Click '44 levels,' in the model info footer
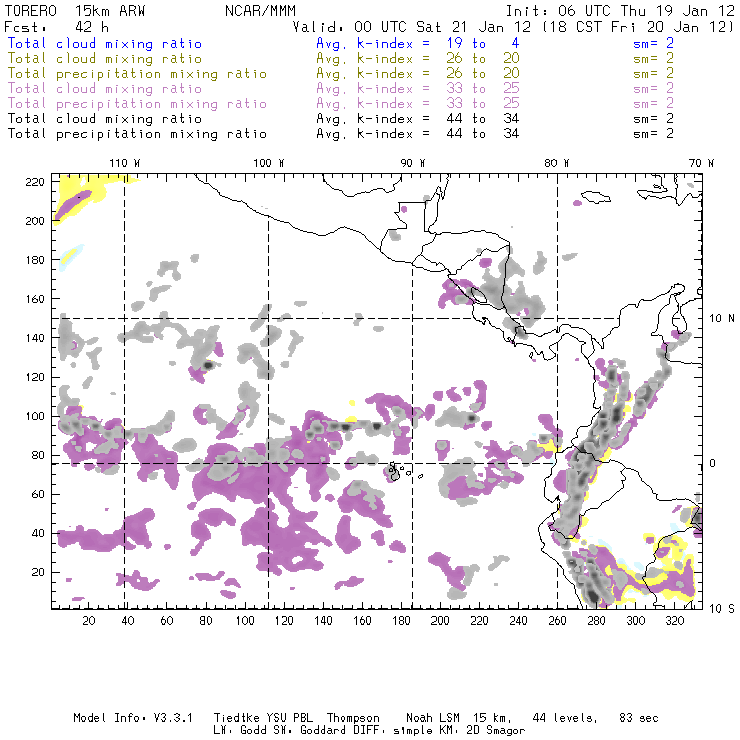Screen dimensions: 740x740 coord(565,718)
